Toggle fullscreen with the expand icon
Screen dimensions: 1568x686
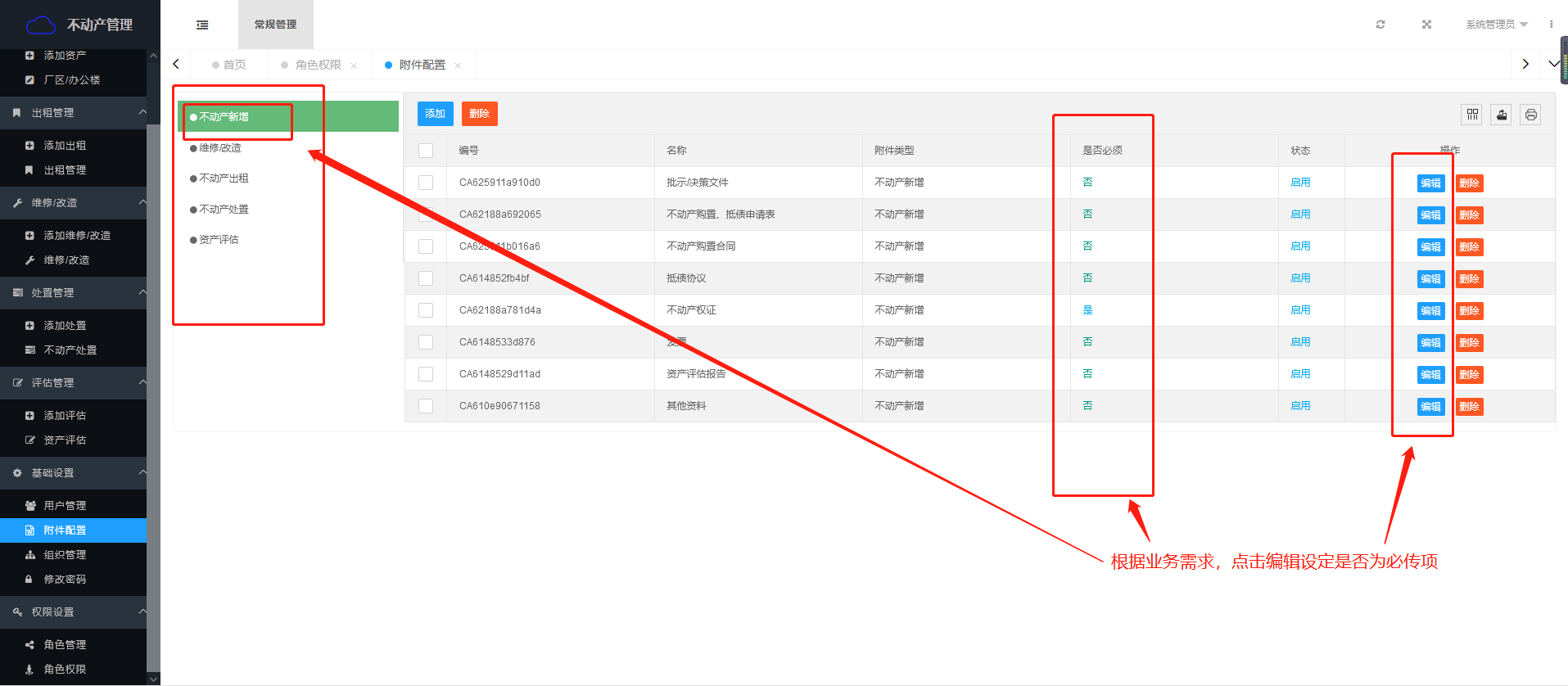tap(1426, 25)
